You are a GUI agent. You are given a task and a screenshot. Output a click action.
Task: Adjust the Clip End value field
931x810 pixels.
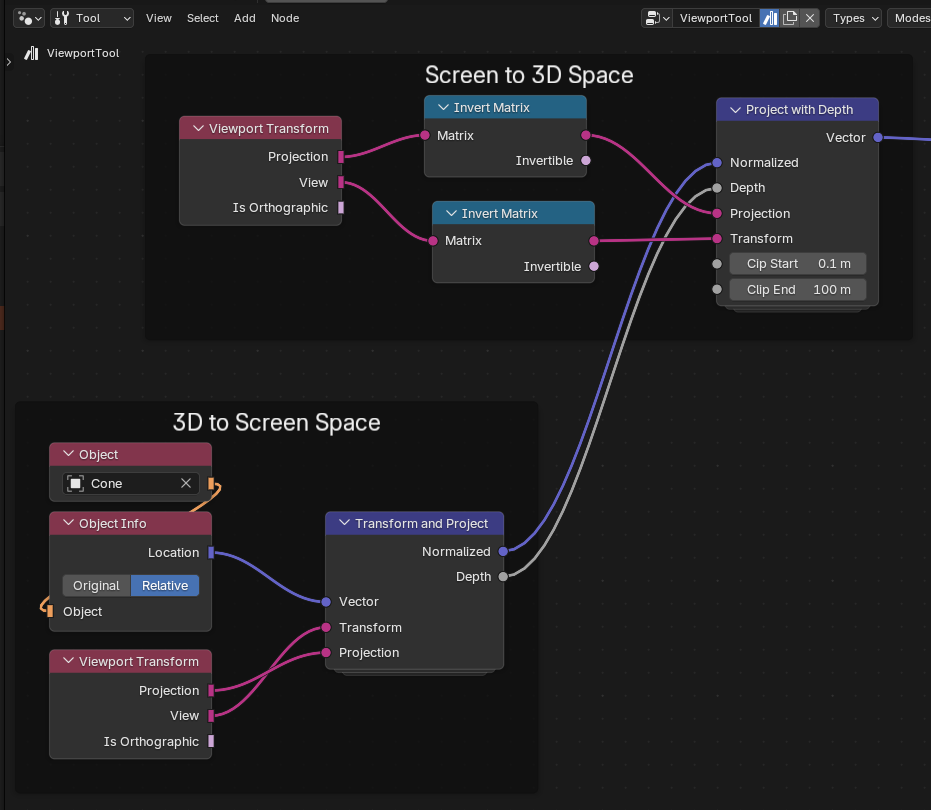pyautogui.click(x=798, y=290)
